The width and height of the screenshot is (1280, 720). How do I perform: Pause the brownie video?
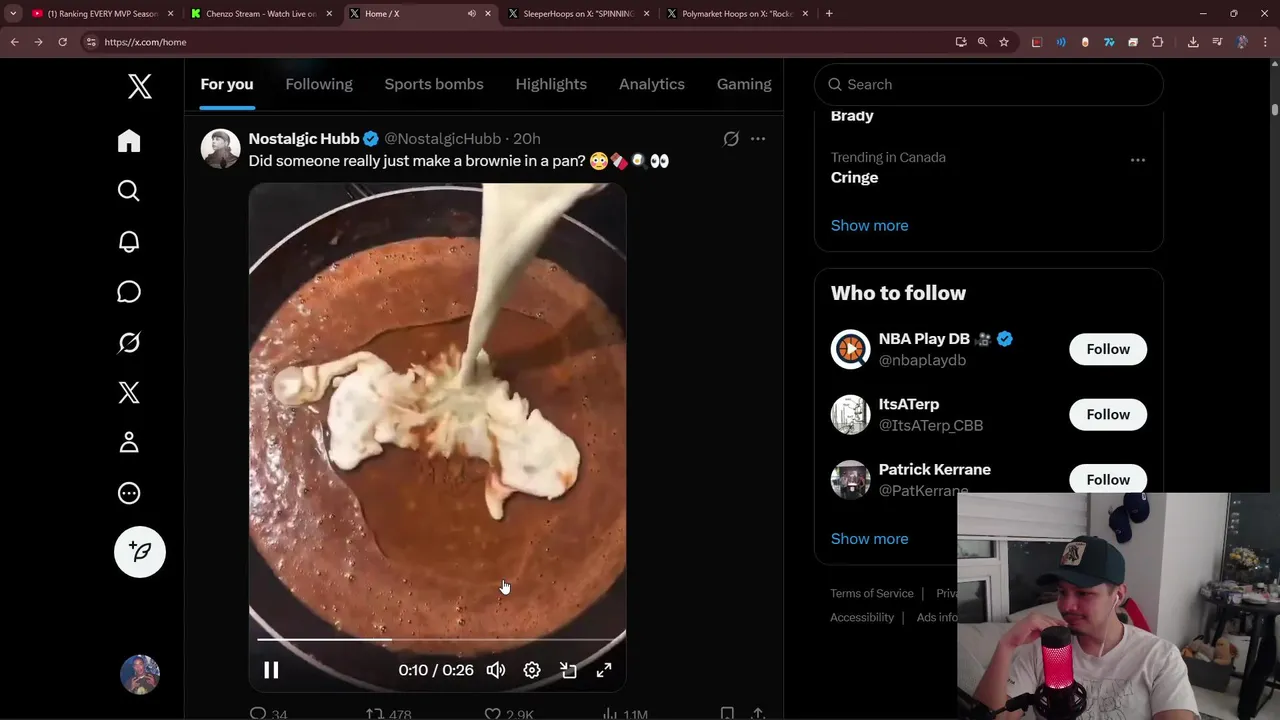271,670
